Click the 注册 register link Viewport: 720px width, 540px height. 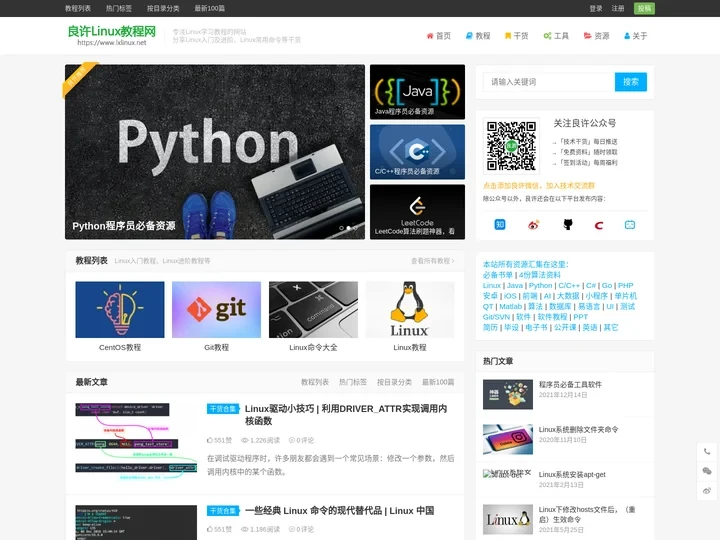coord(618,8)
